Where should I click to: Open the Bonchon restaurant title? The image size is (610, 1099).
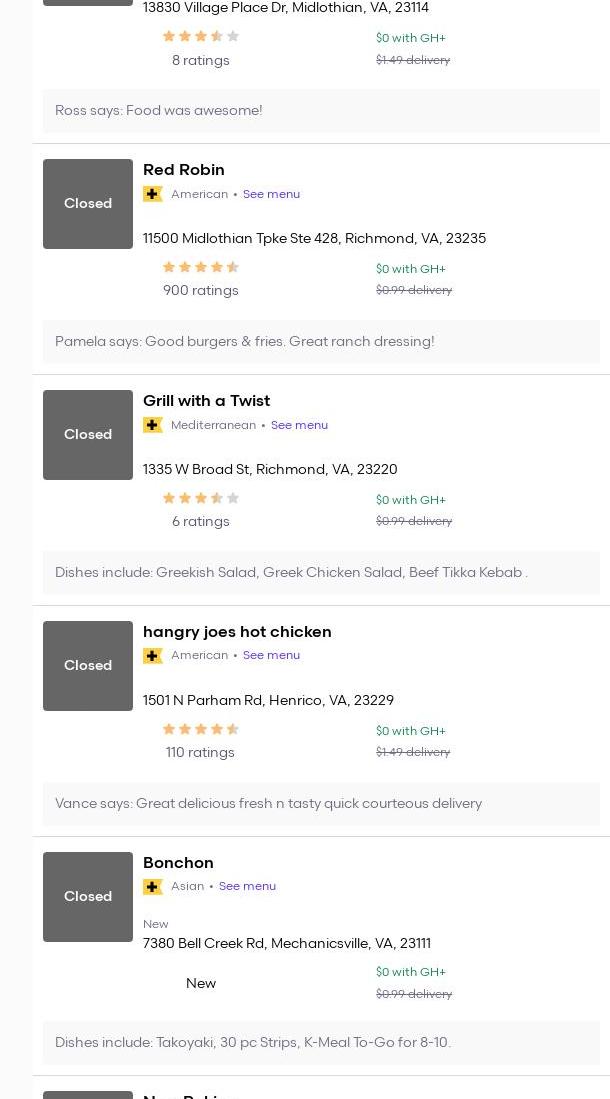[x=178, y=863]
